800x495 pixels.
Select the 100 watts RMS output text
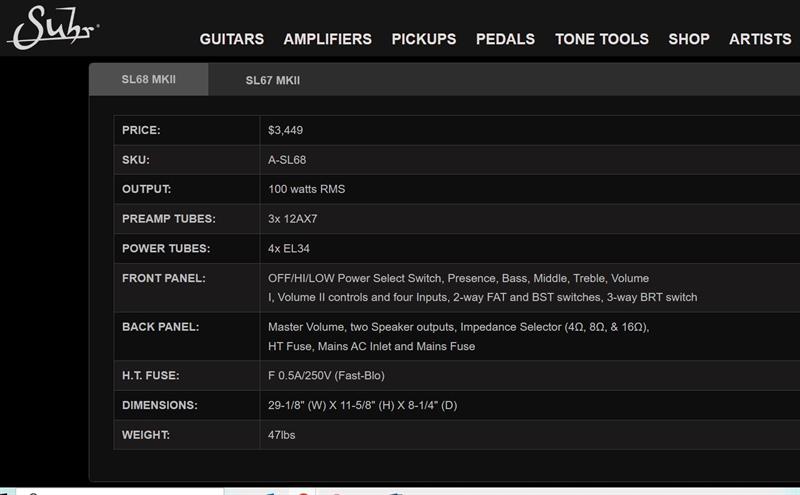pyautogui.click(x=306, y=189)
